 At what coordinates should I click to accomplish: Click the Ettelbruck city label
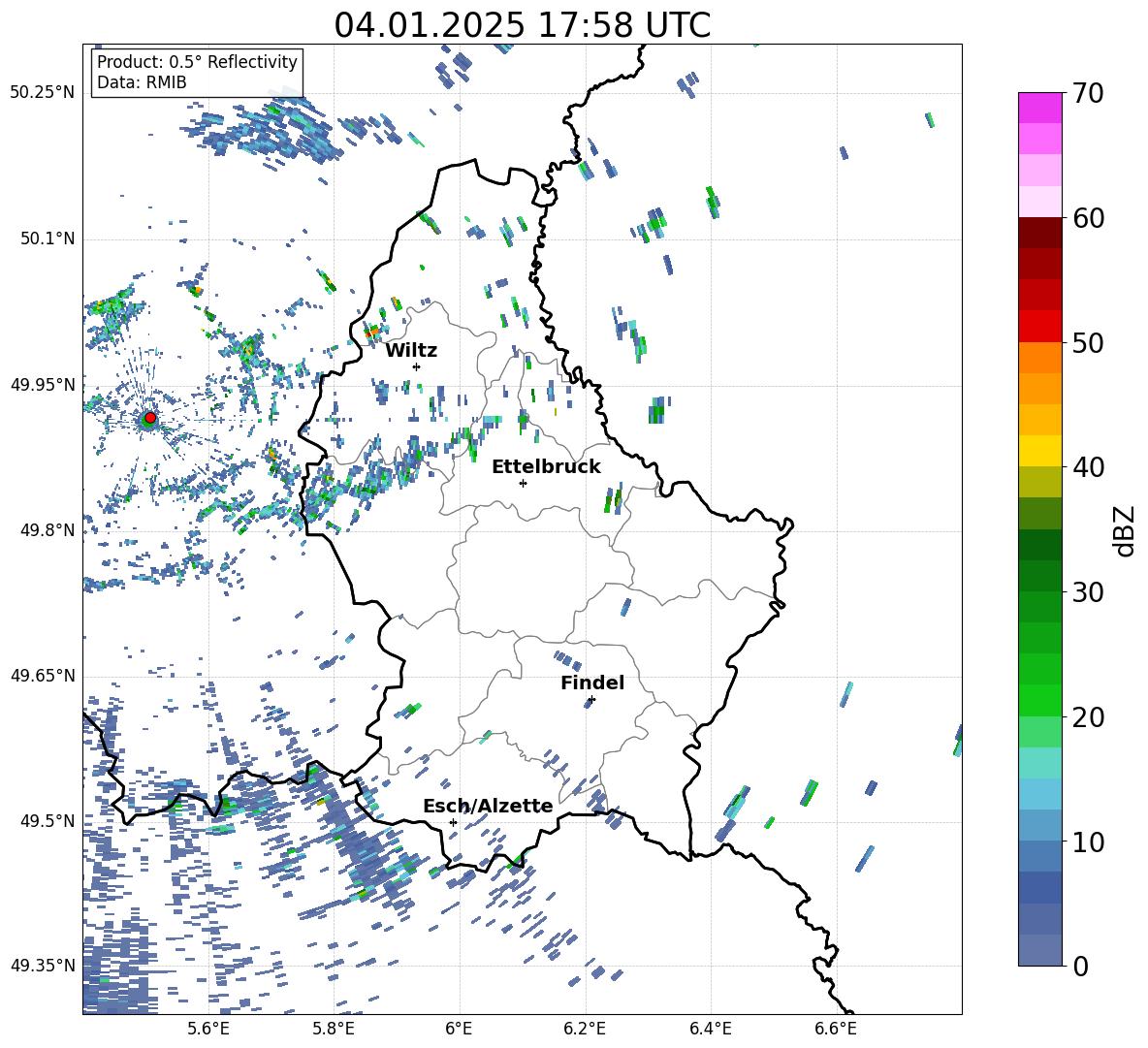[546, 467]
